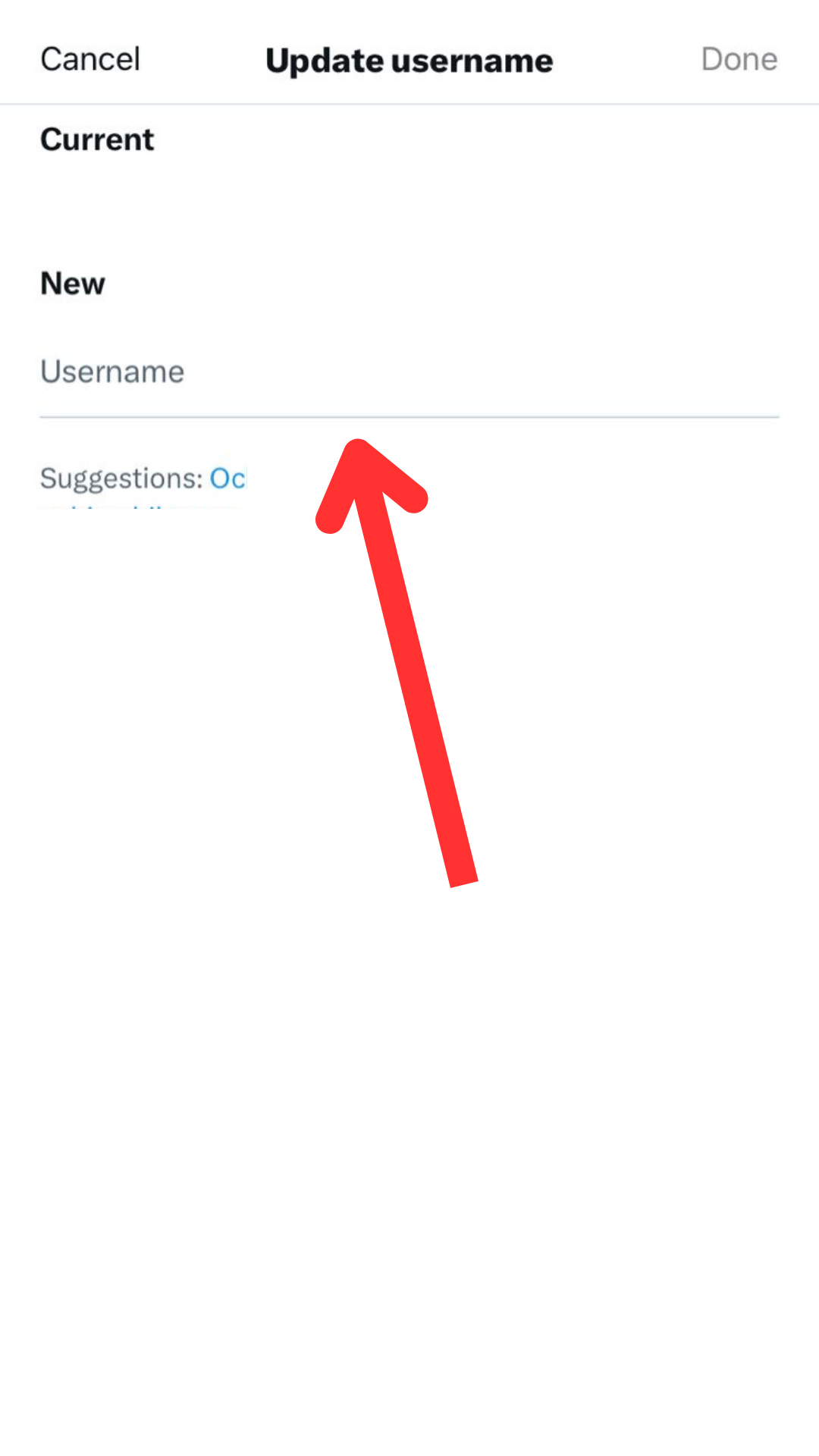Click the empty end of Username field

coord(607,372)
